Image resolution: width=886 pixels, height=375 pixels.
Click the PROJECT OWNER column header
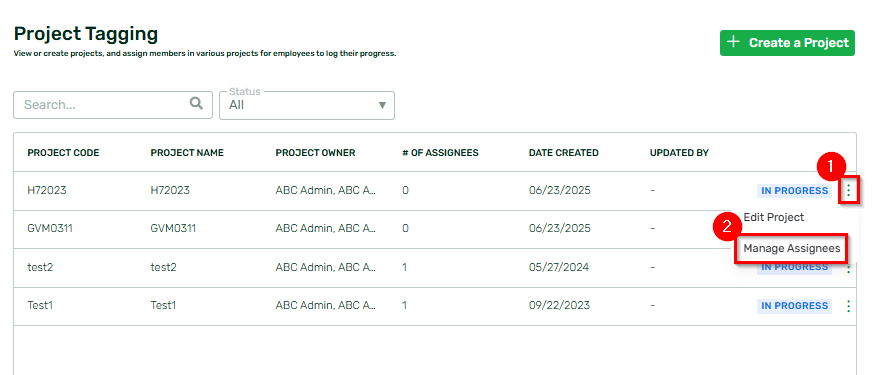315,153
